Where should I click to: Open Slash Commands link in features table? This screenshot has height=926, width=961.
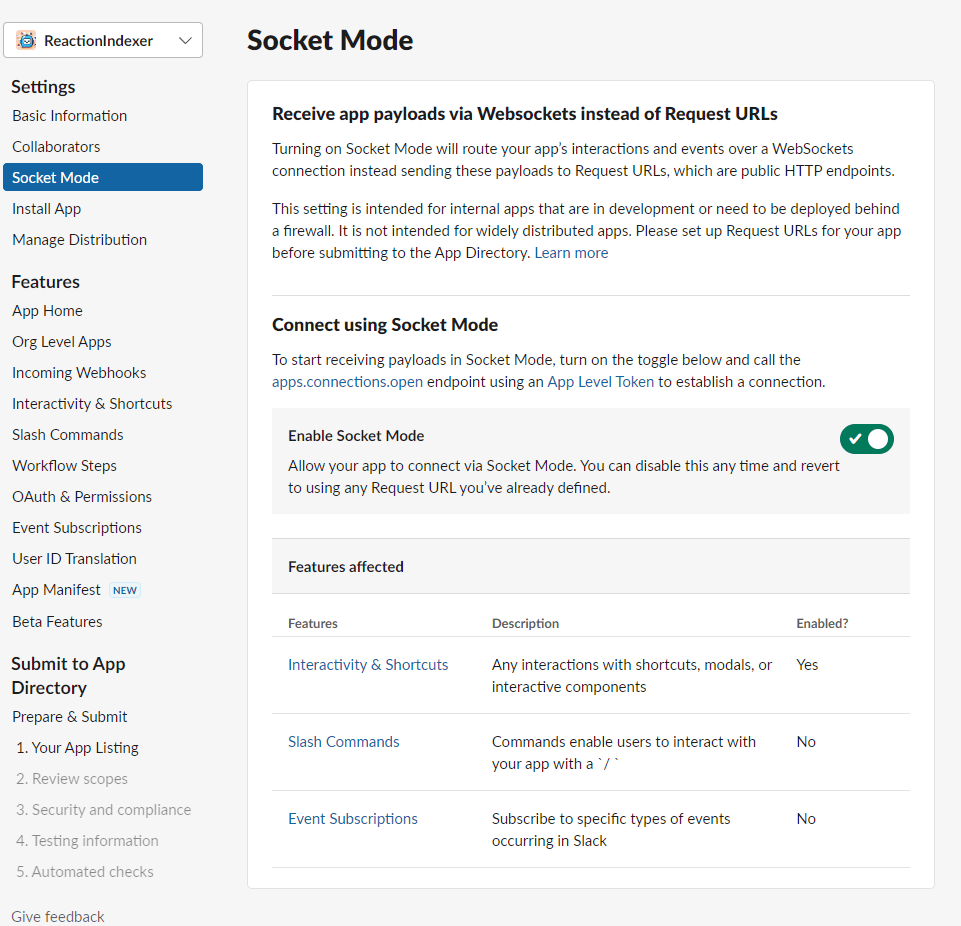coord(343,742)
